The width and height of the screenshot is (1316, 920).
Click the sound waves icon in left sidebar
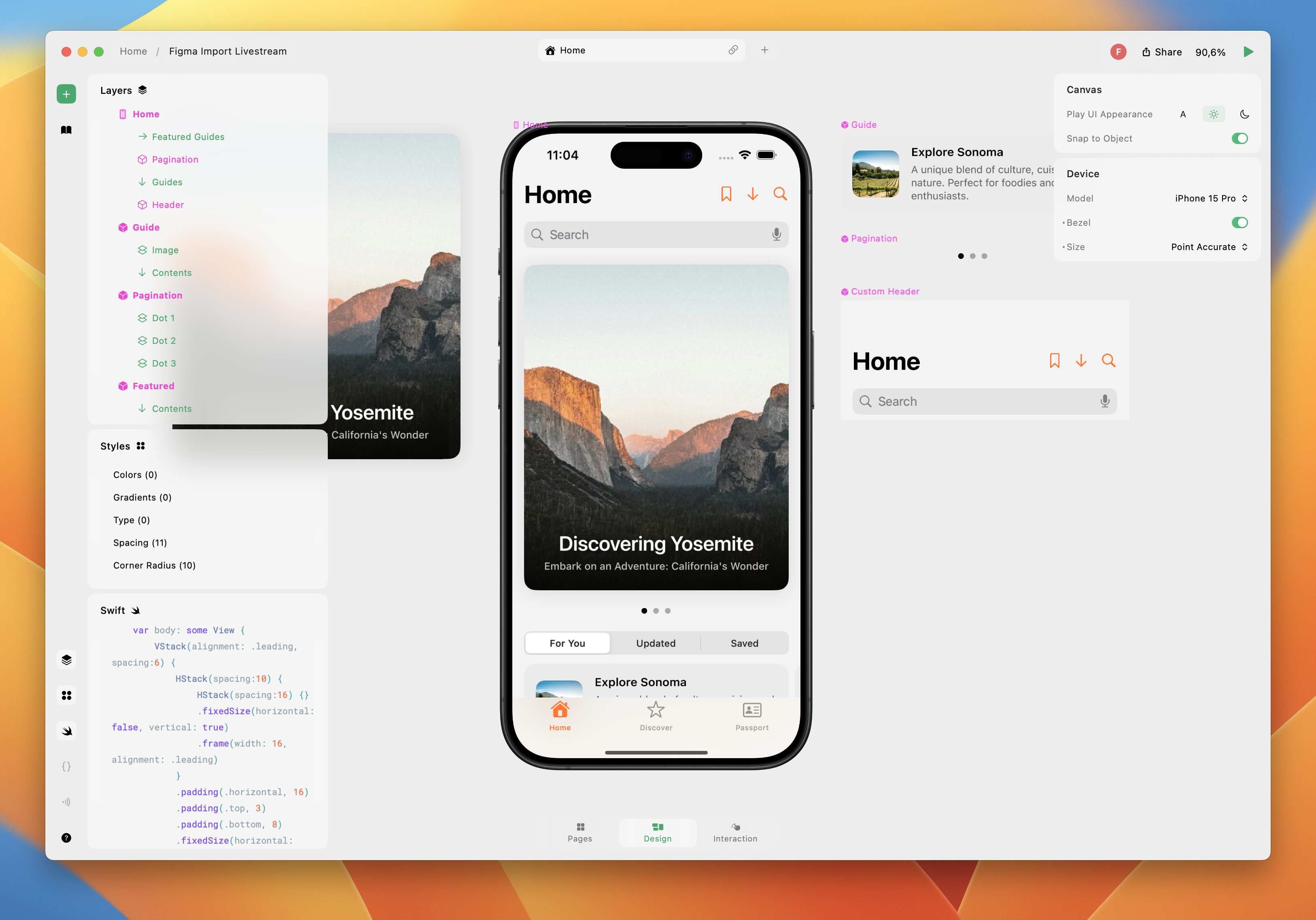tap(66, 802)
